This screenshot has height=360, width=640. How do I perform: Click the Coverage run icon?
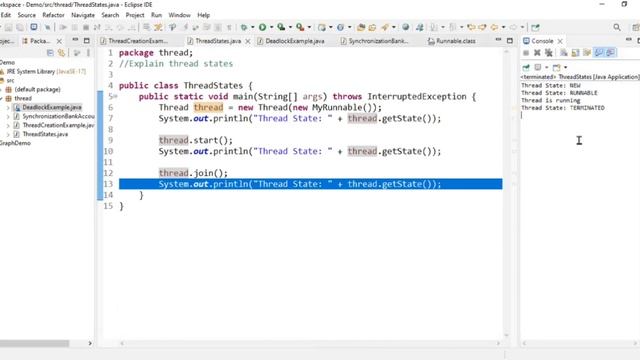pos(281,27)
